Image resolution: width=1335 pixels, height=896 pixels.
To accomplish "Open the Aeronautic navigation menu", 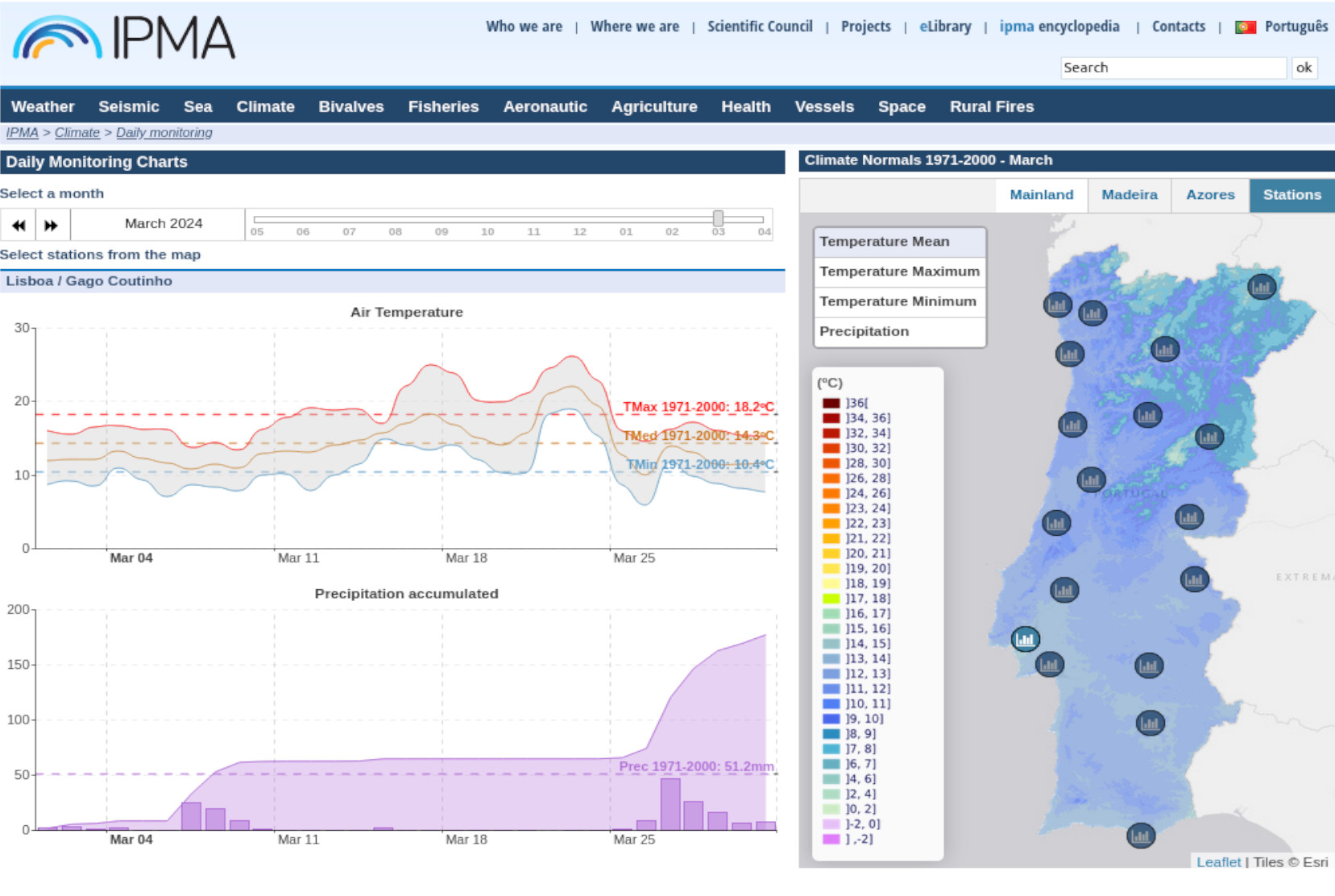I will point(545,106).
